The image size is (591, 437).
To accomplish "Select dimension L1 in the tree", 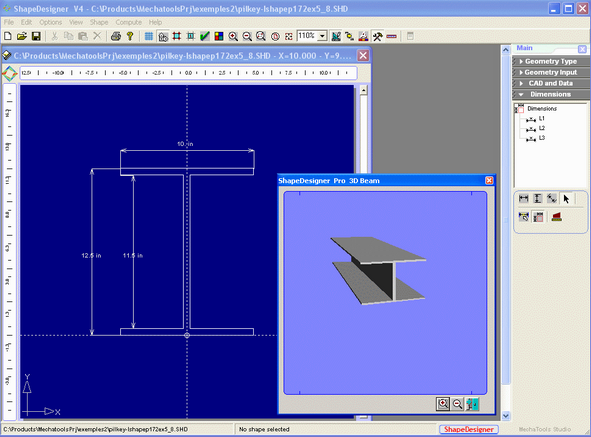I will point(542,118).
